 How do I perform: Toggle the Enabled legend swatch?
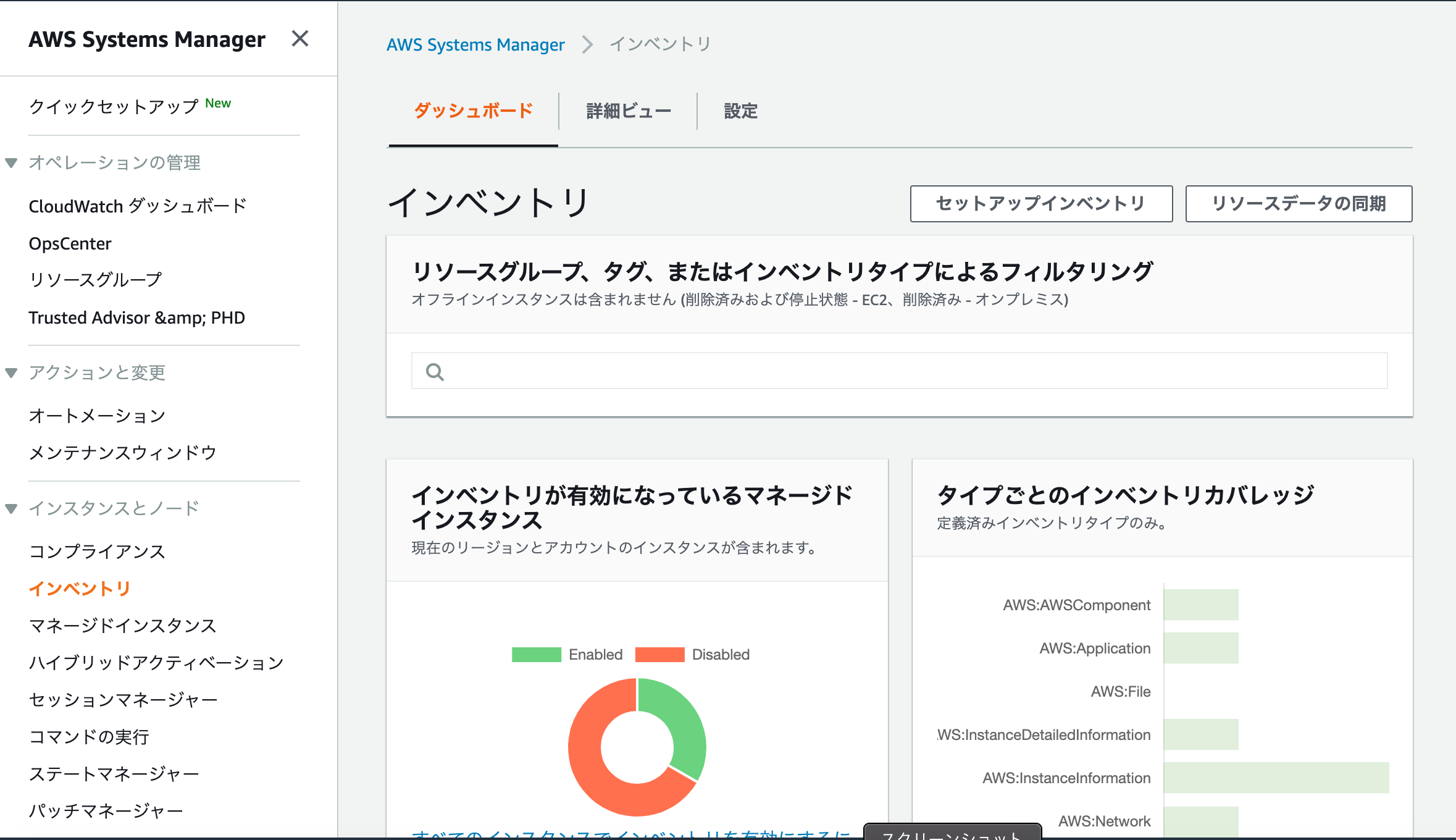[536, 655]
